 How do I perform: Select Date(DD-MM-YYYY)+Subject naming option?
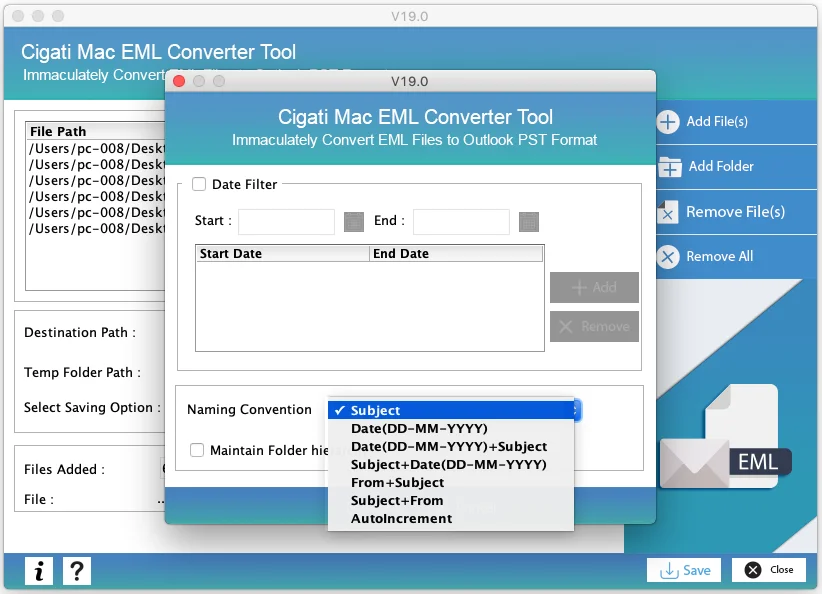pos(451,446)
